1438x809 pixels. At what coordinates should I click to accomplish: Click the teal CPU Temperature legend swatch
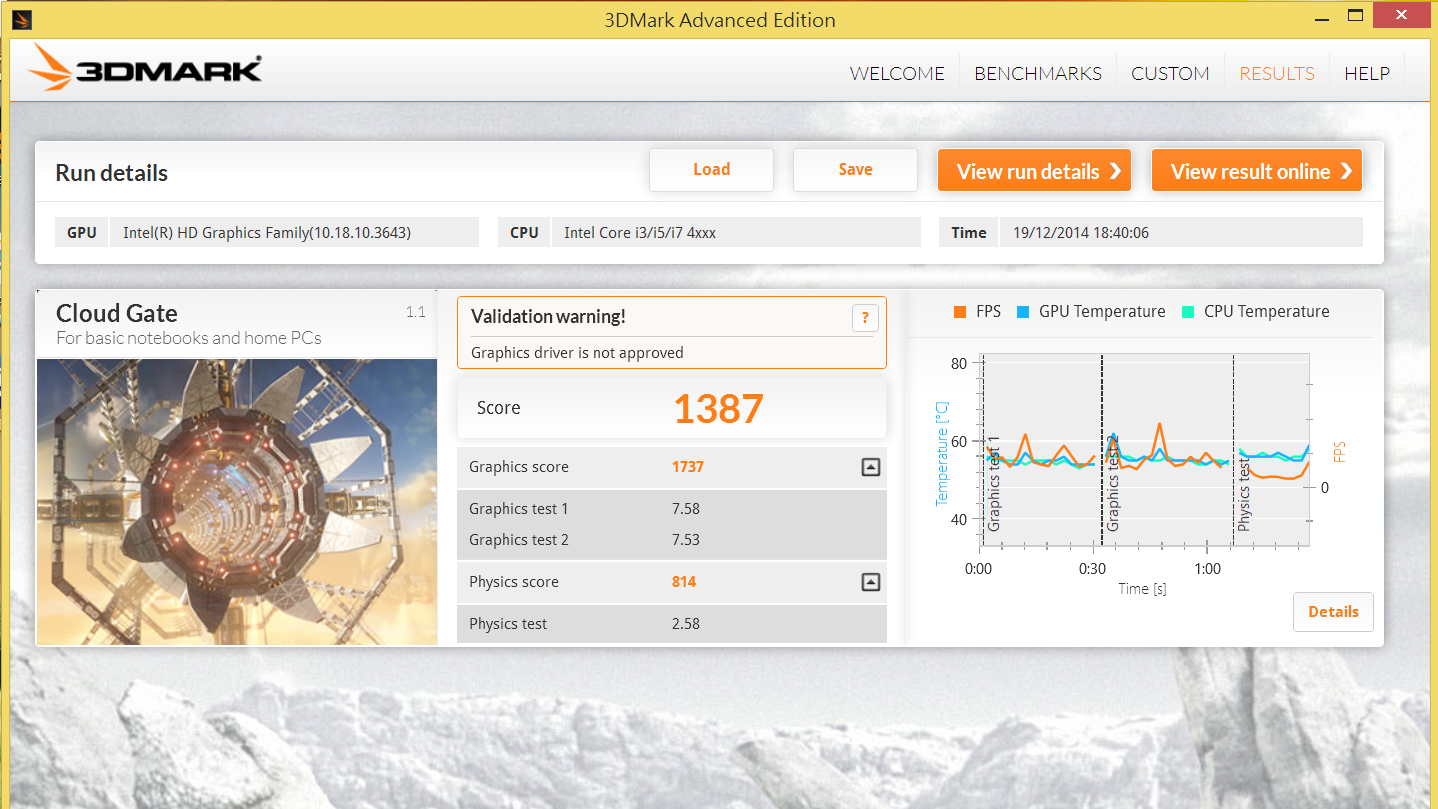[1187, 311]
